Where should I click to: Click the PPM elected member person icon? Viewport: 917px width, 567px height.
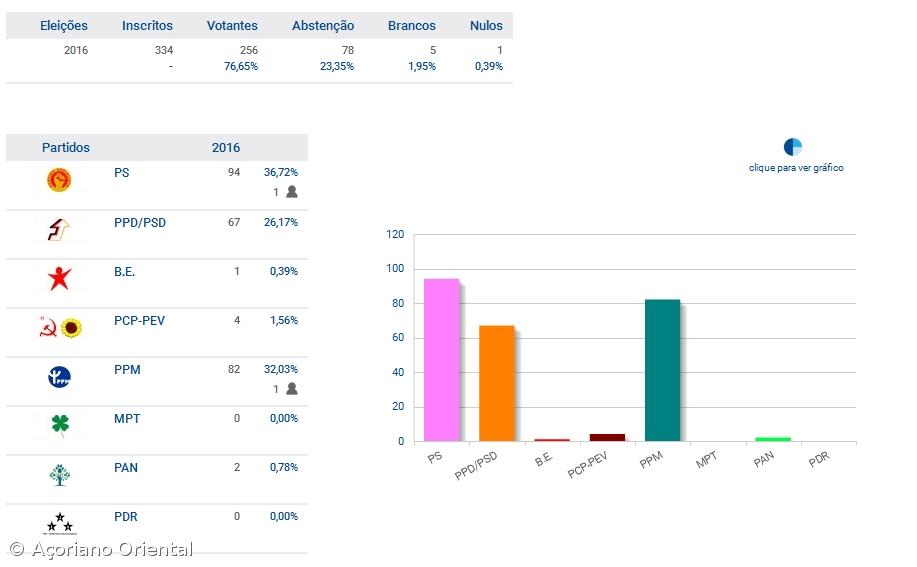[x=292, y=389]
